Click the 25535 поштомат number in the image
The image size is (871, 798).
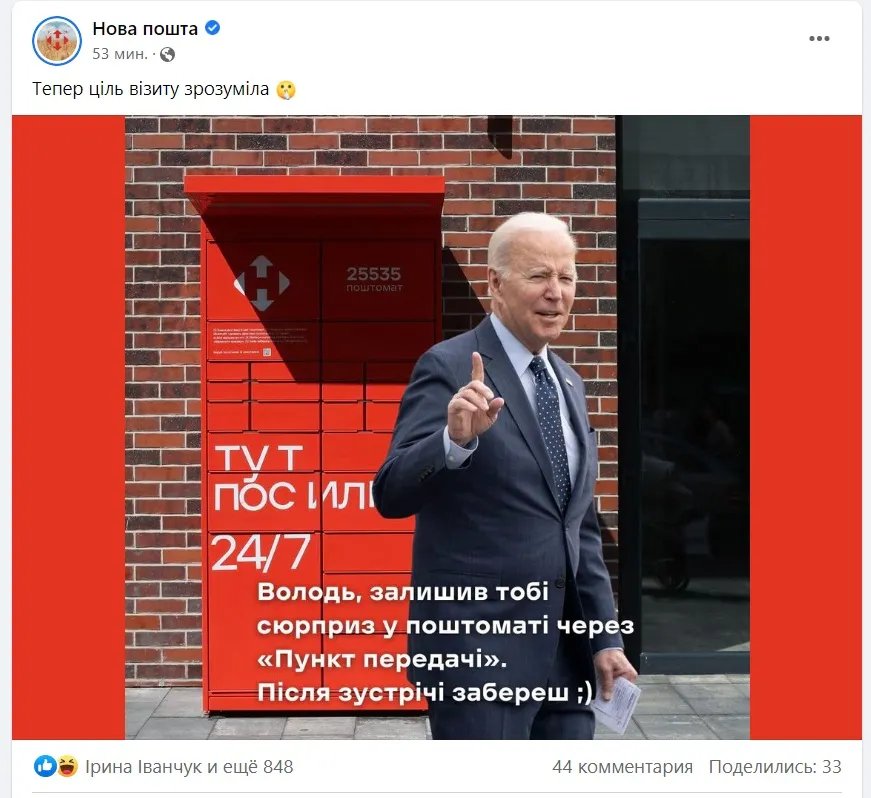pos(374,278)
